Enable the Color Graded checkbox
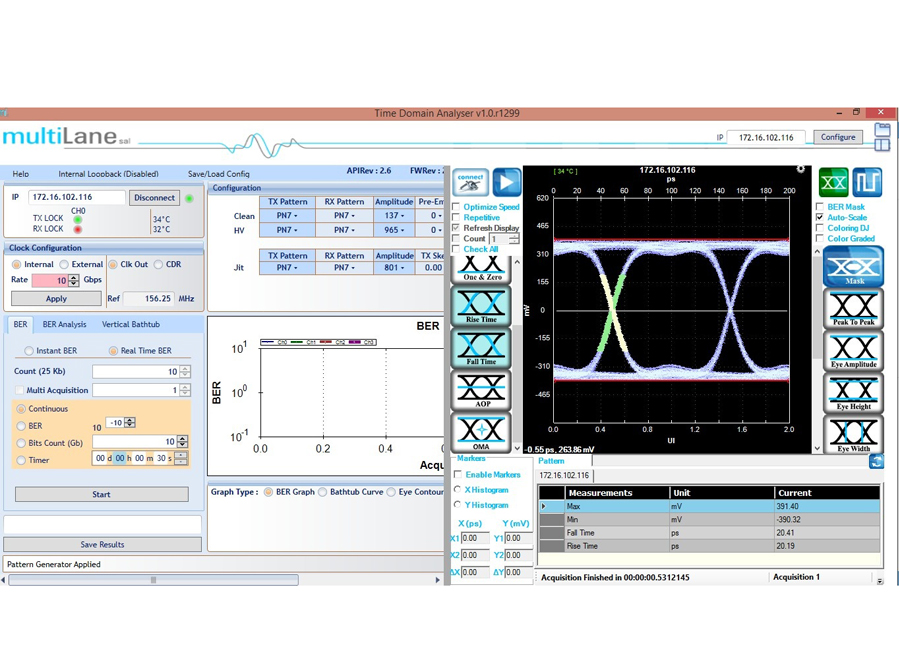 pos(820,238)
